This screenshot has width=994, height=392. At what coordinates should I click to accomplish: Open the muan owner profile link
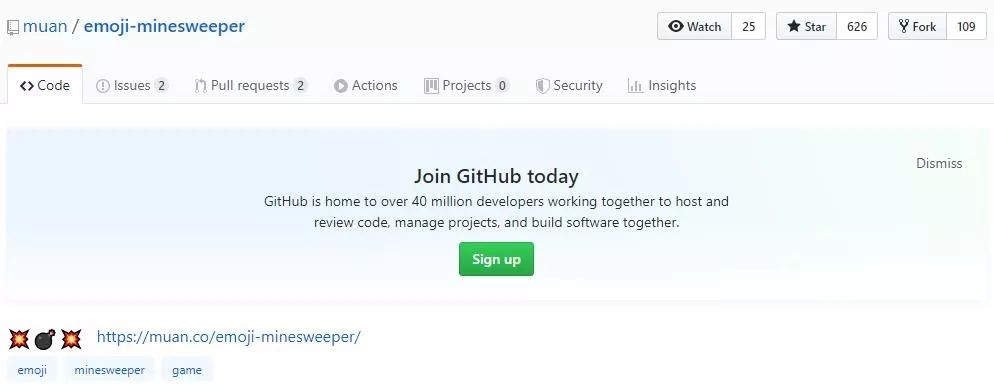[x=44, y=27]
